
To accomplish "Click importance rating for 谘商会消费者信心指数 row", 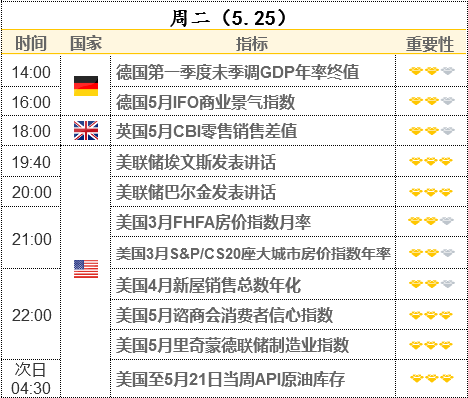I will [431, 315].
